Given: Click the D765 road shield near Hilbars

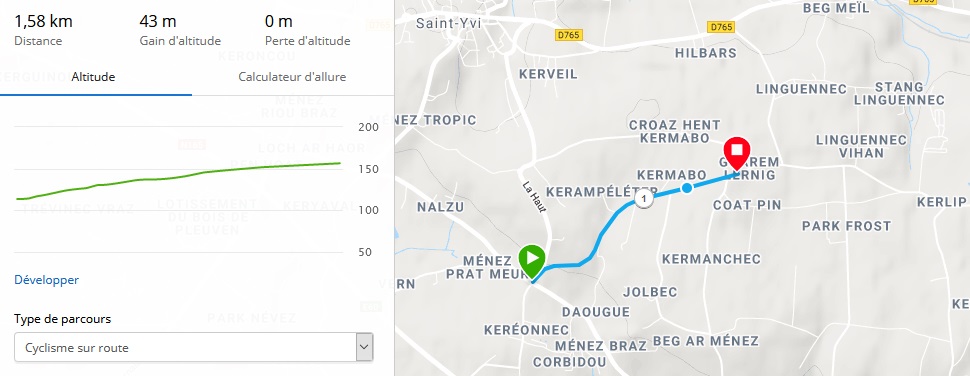Looking at the screenshot, I should 721,27.
